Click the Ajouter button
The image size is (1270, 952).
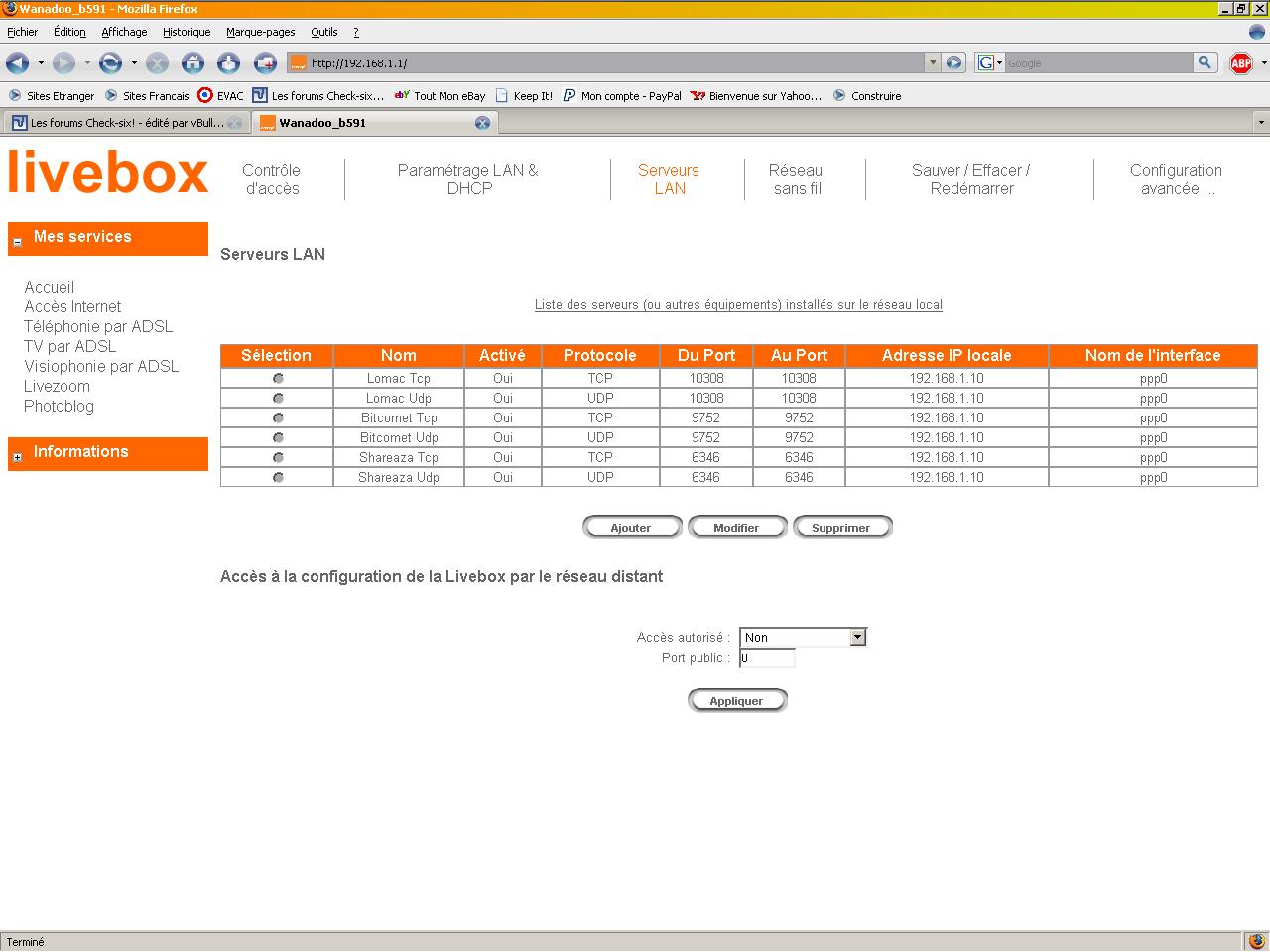click(631, 528)
